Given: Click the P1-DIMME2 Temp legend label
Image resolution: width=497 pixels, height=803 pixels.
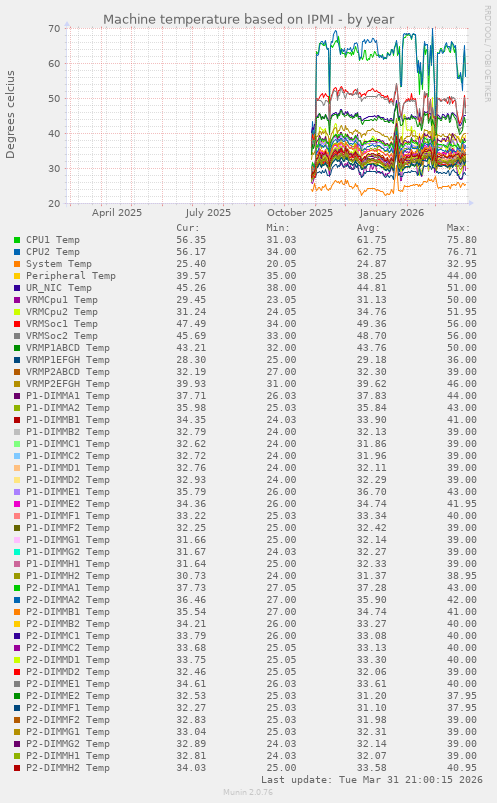Looking at the screenshot, I should pos(68,504).
